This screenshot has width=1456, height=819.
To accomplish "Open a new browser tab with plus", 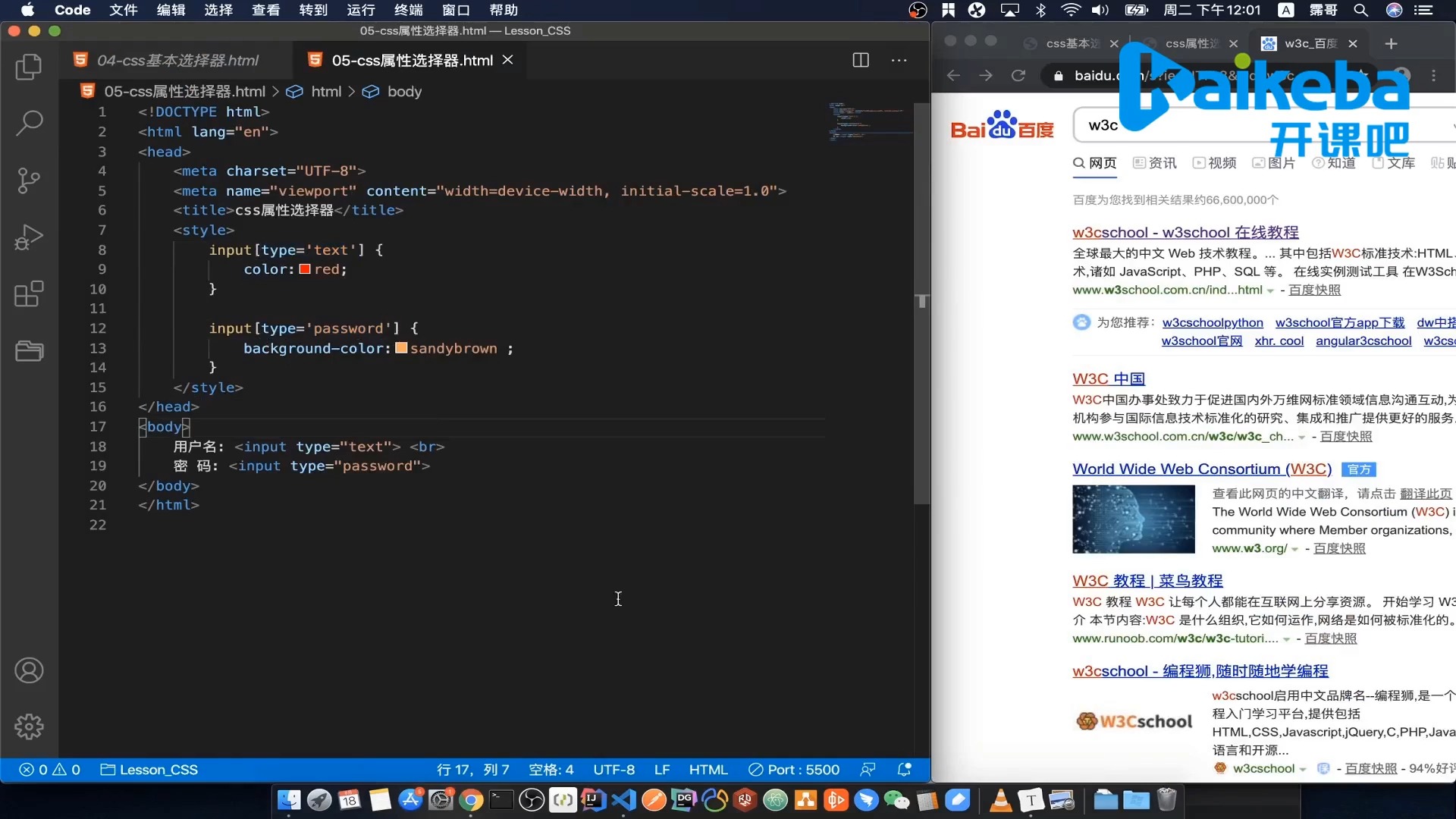I will (1391, 43).
